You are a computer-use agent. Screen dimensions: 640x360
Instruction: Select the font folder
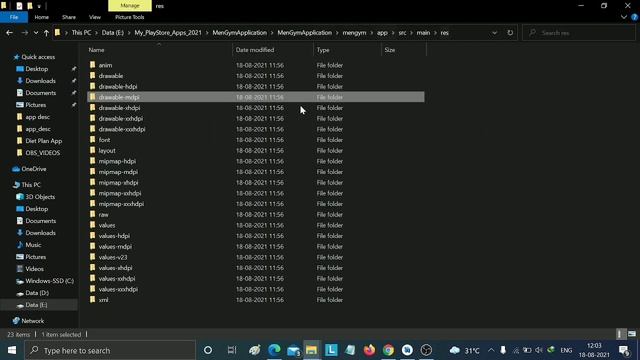104,140
